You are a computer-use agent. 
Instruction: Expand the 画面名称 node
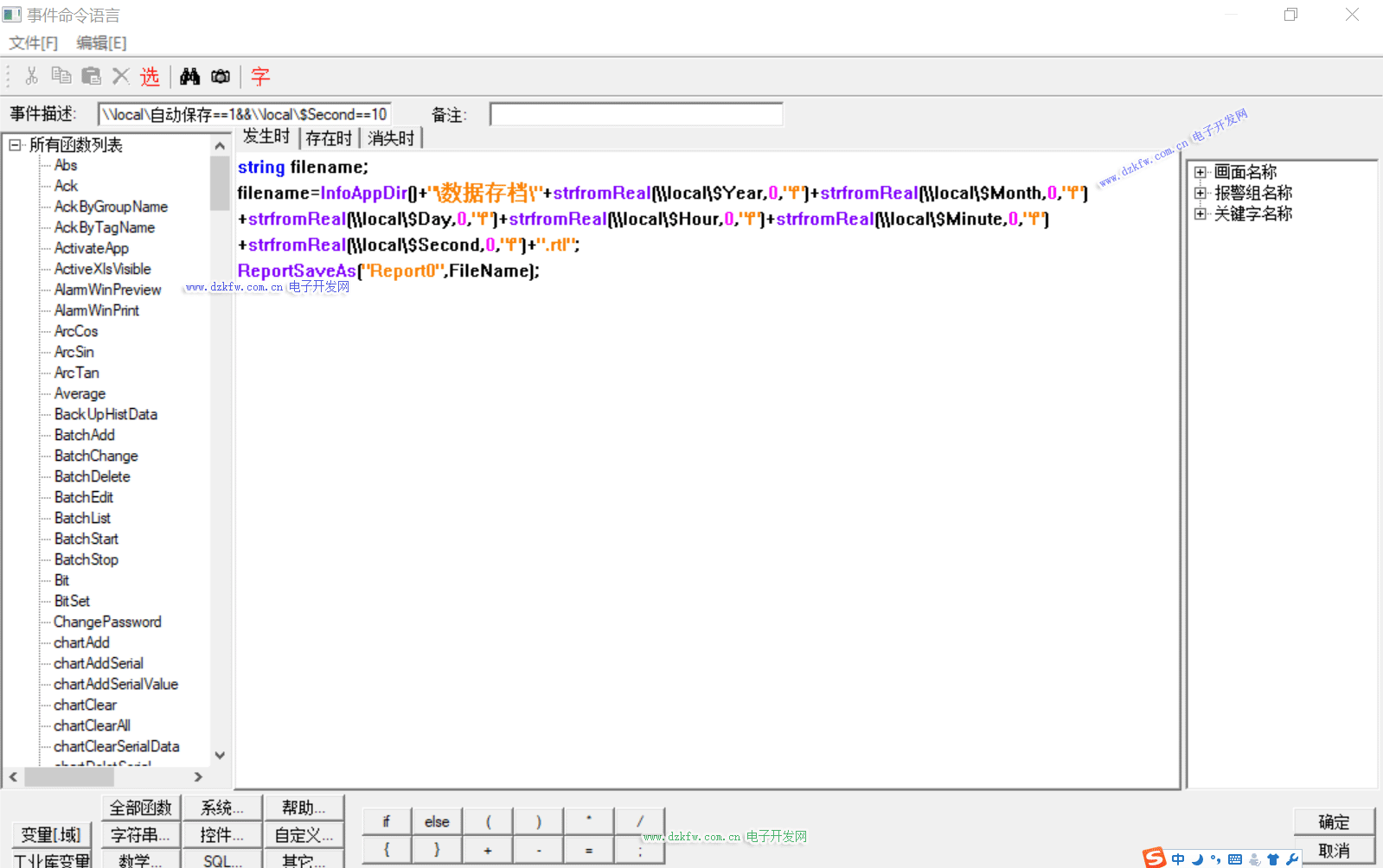click(1201, 172)
